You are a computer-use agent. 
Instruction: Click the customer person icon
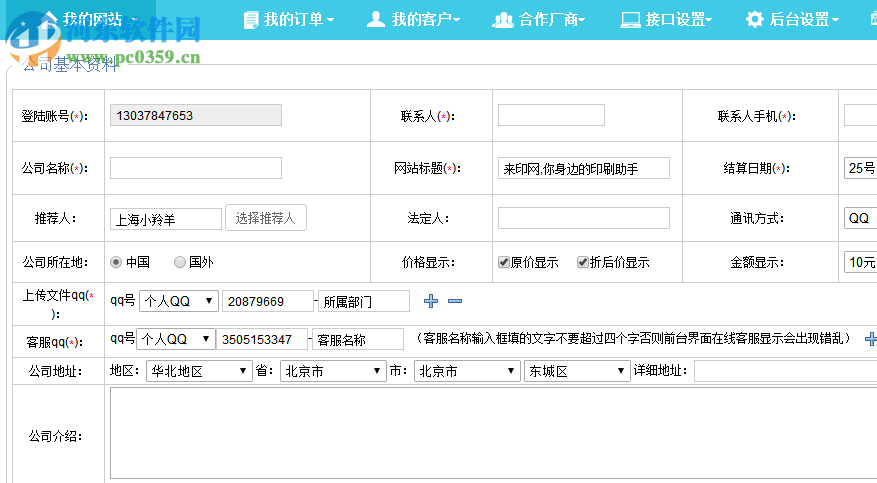pyautogui.click(x=376, y=20)
